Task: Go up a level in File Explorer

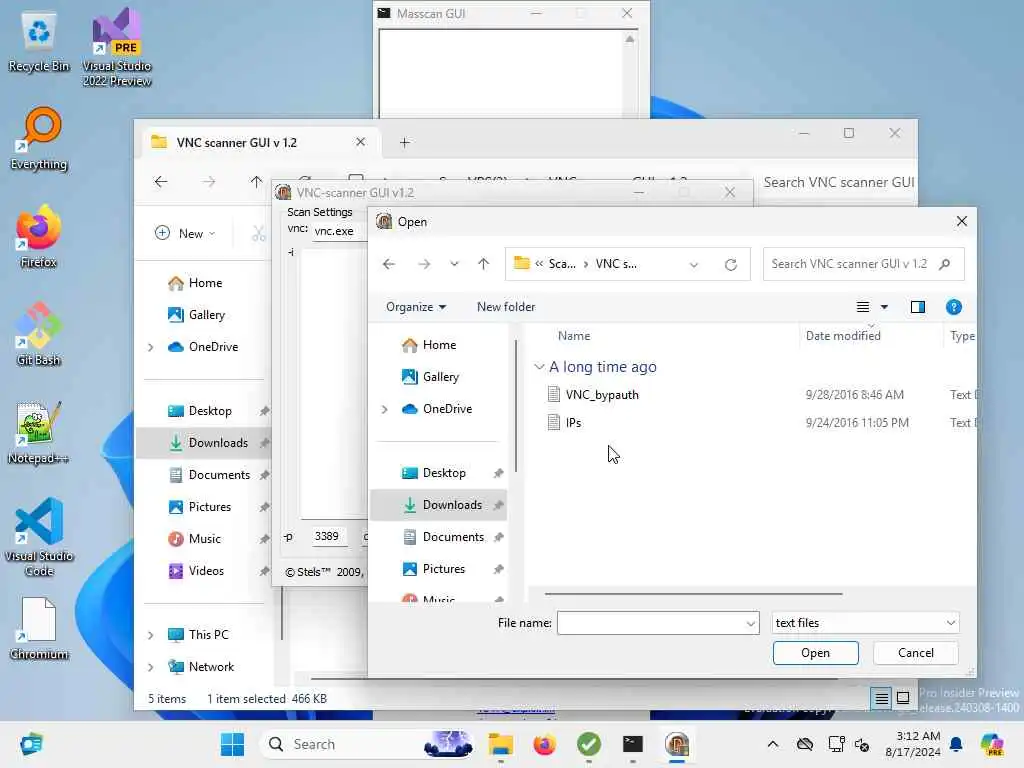Action: (x=256, y=182)
